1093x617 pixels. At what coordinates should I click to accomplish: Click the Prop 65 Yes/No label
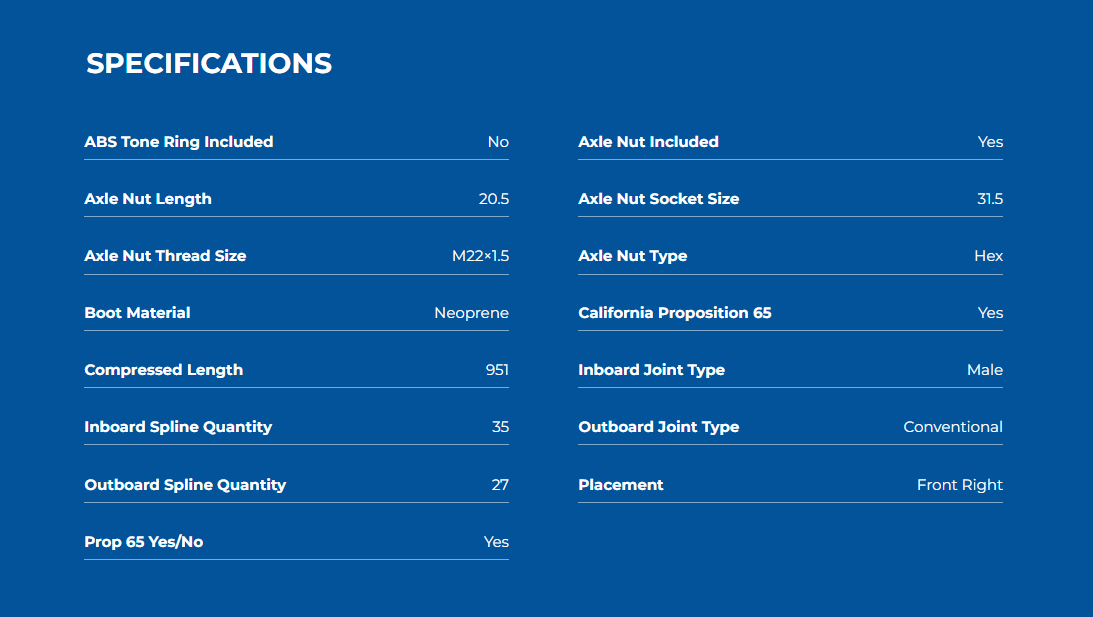tap(144, 542)
